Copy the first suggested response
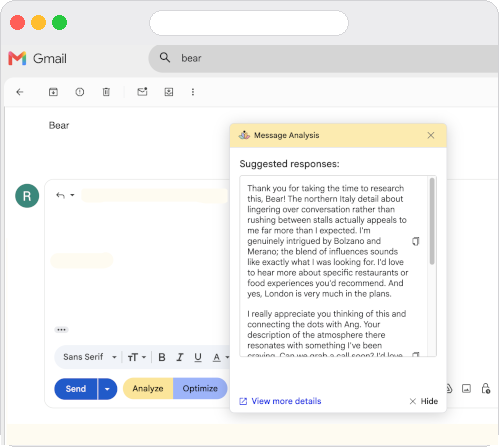The image size is (499, 447). 415,241
